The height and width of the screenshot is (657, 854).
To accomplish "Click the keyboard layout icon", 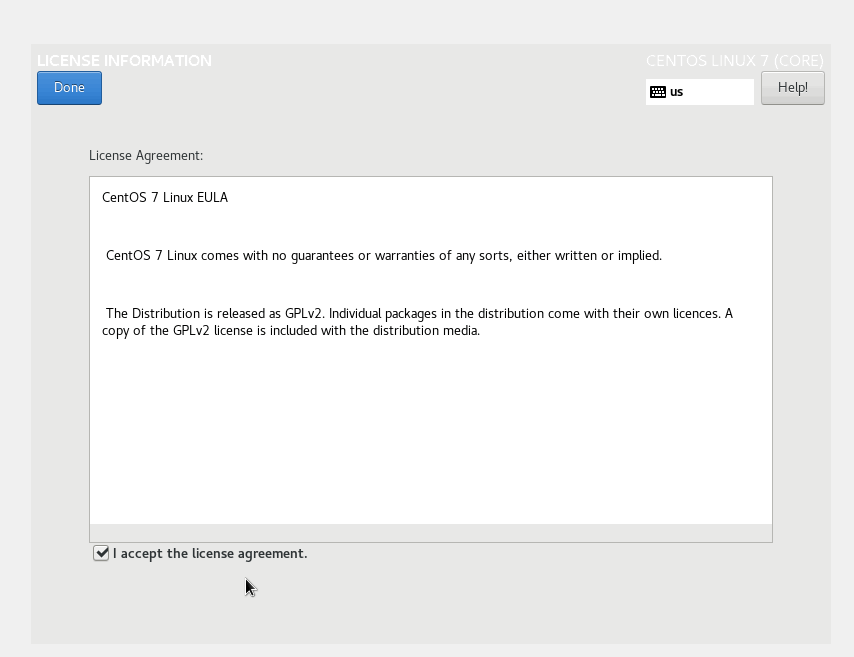I will [657, 92].
